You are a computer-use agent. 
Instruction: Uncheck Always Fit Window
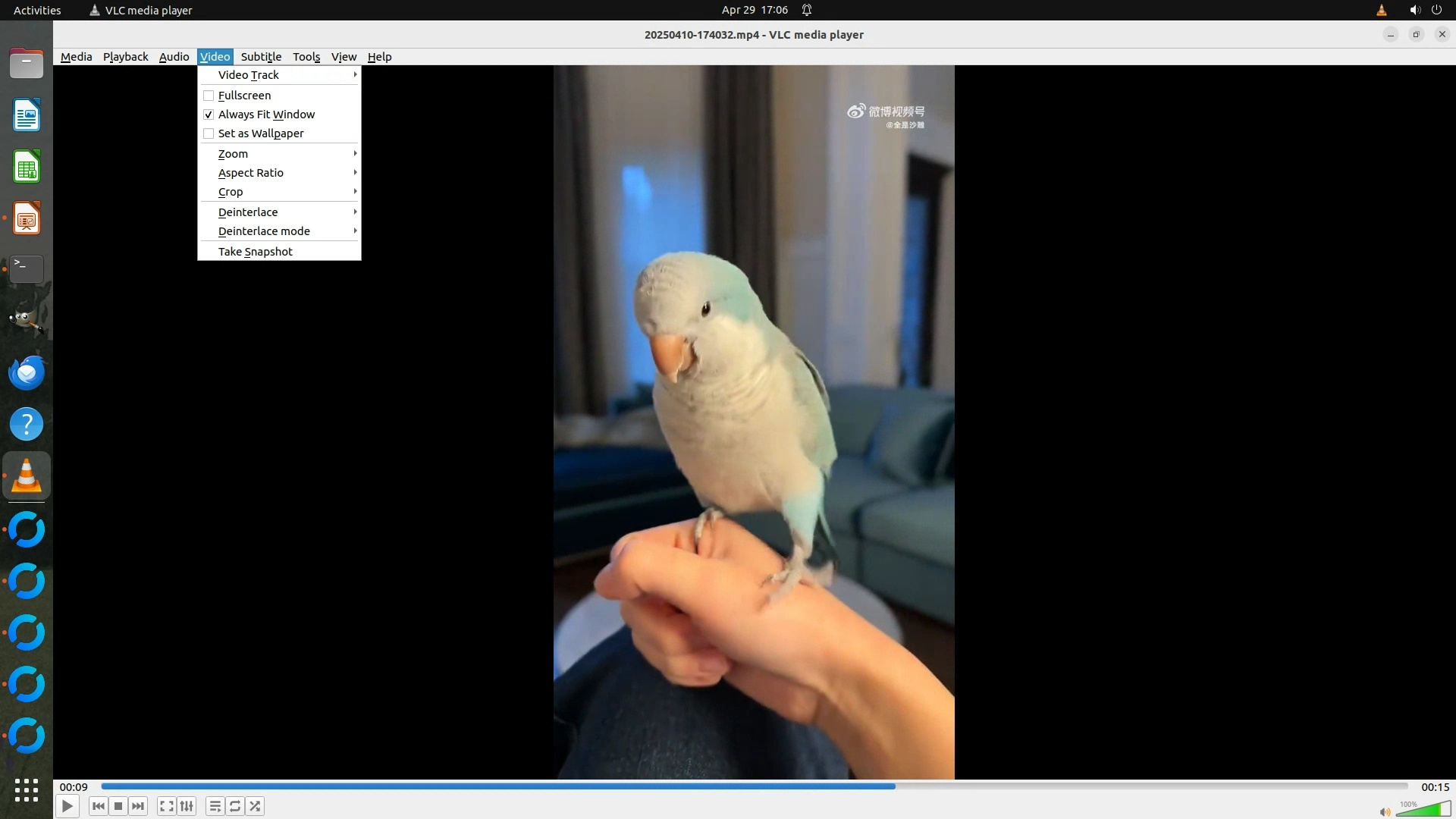click(209, 115)
